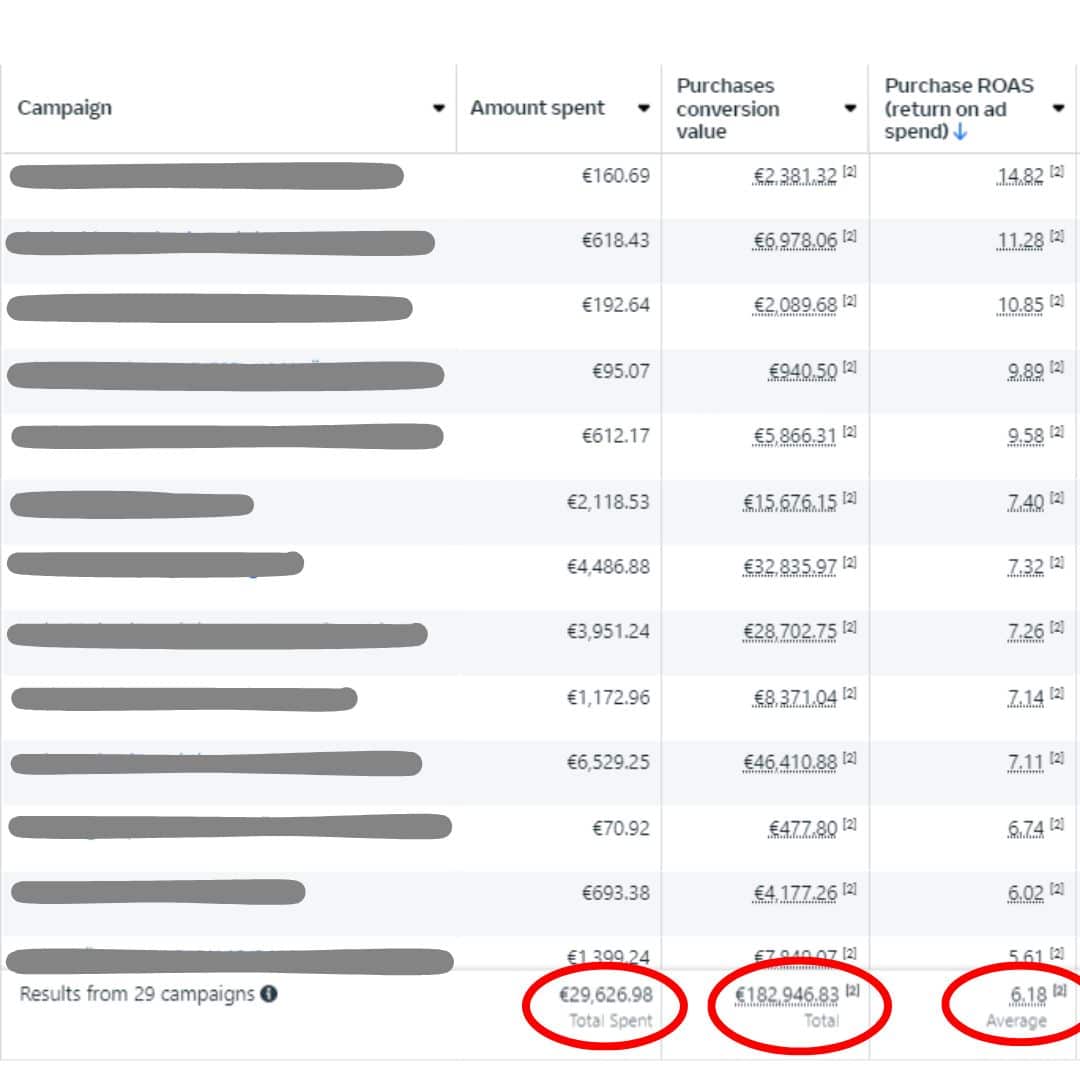This screenshot has width=1080, height=1080.
Task: Click footnote [2] marker next to €182,946.83 total
Action: click(850, 991)
